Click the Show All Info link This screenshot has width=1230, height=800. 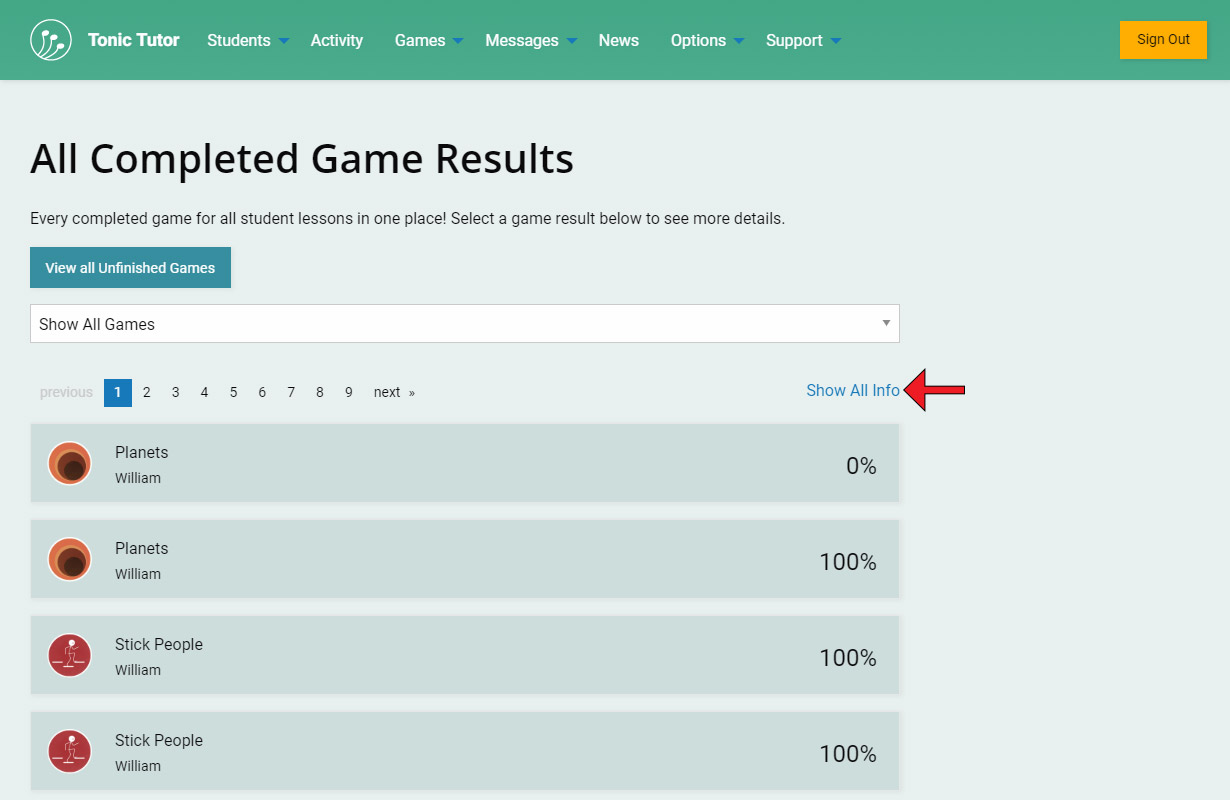[852, 391]
